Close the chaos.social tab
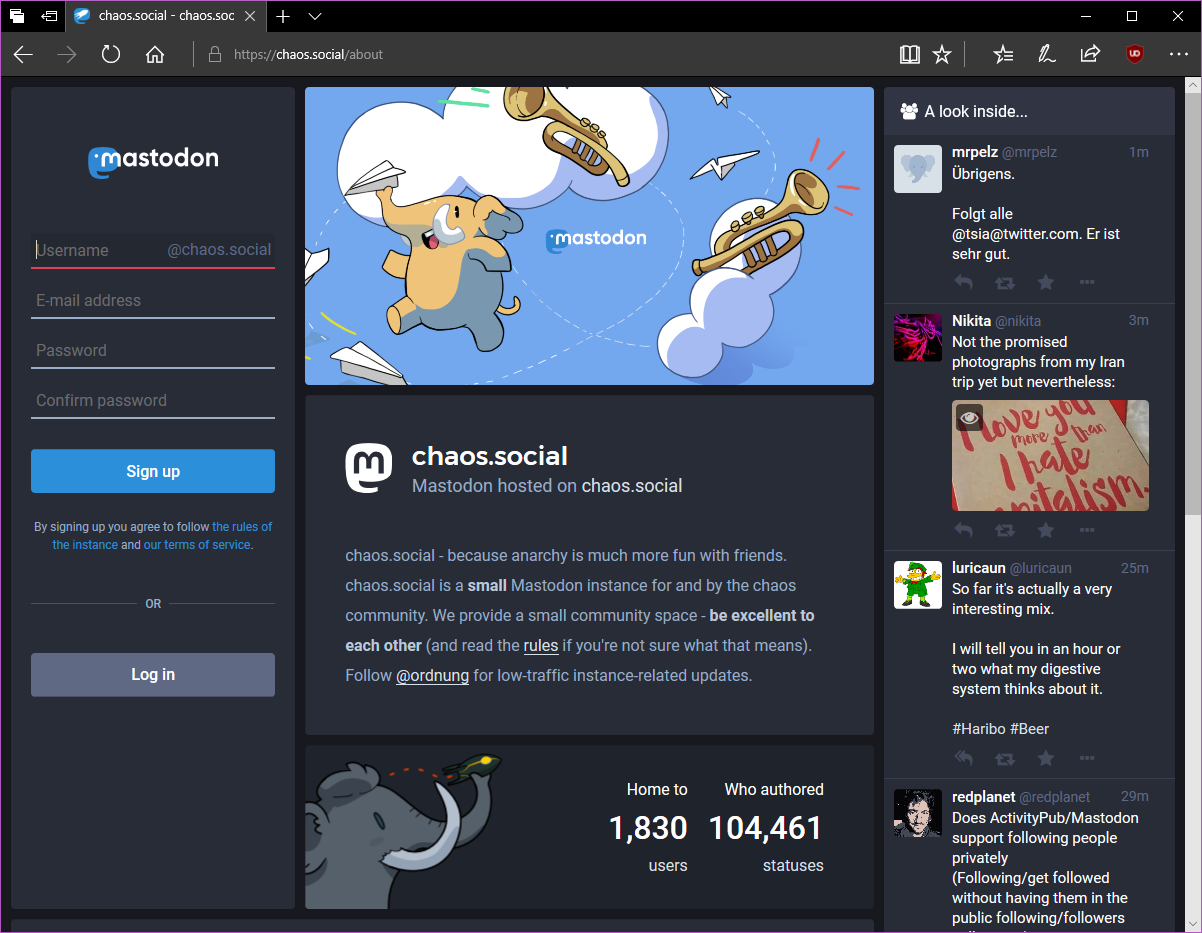 click(x=249, y=16)
